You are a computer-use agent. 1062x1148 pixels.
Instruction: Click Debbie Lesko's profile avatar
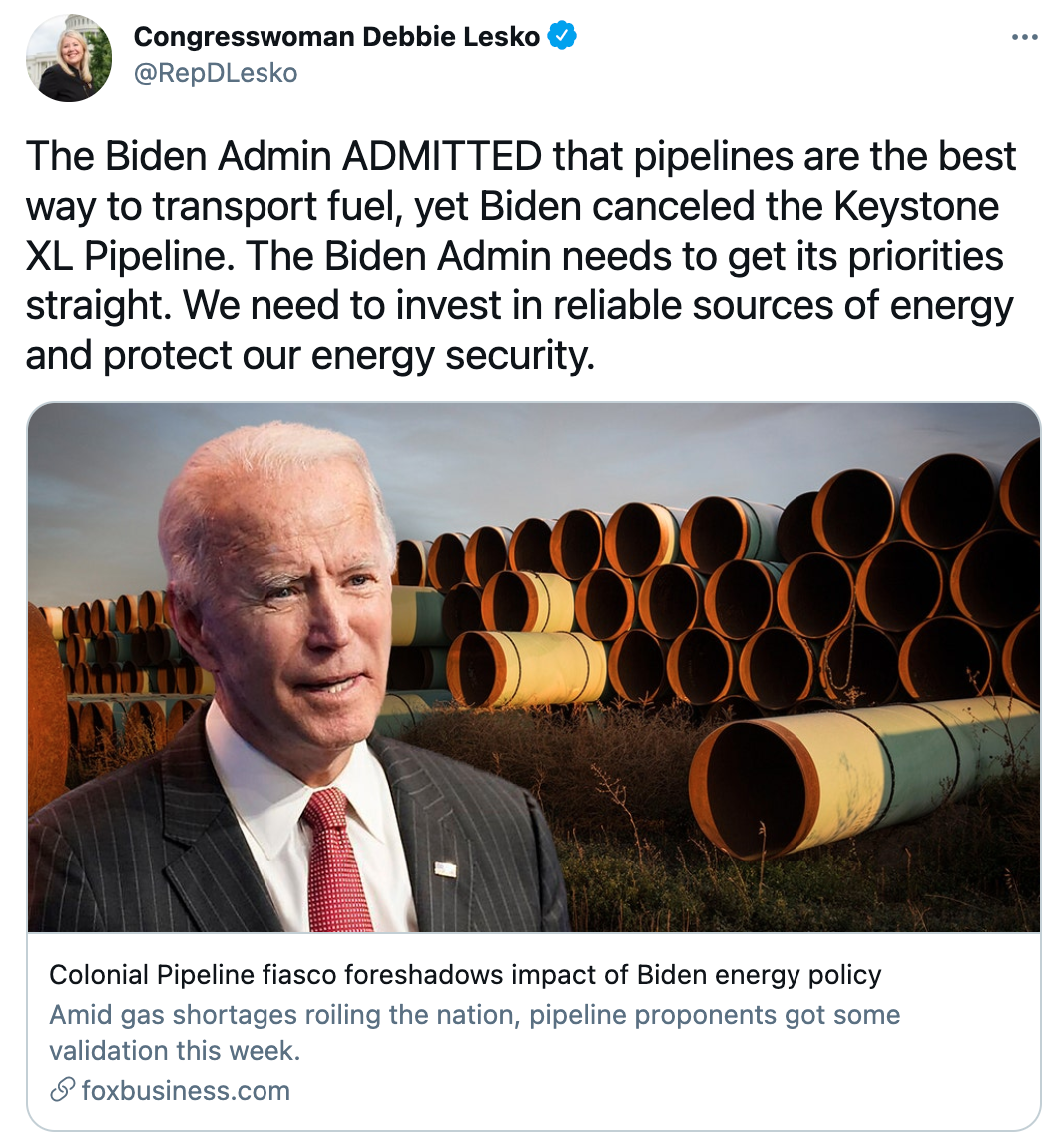pos(69,58)
